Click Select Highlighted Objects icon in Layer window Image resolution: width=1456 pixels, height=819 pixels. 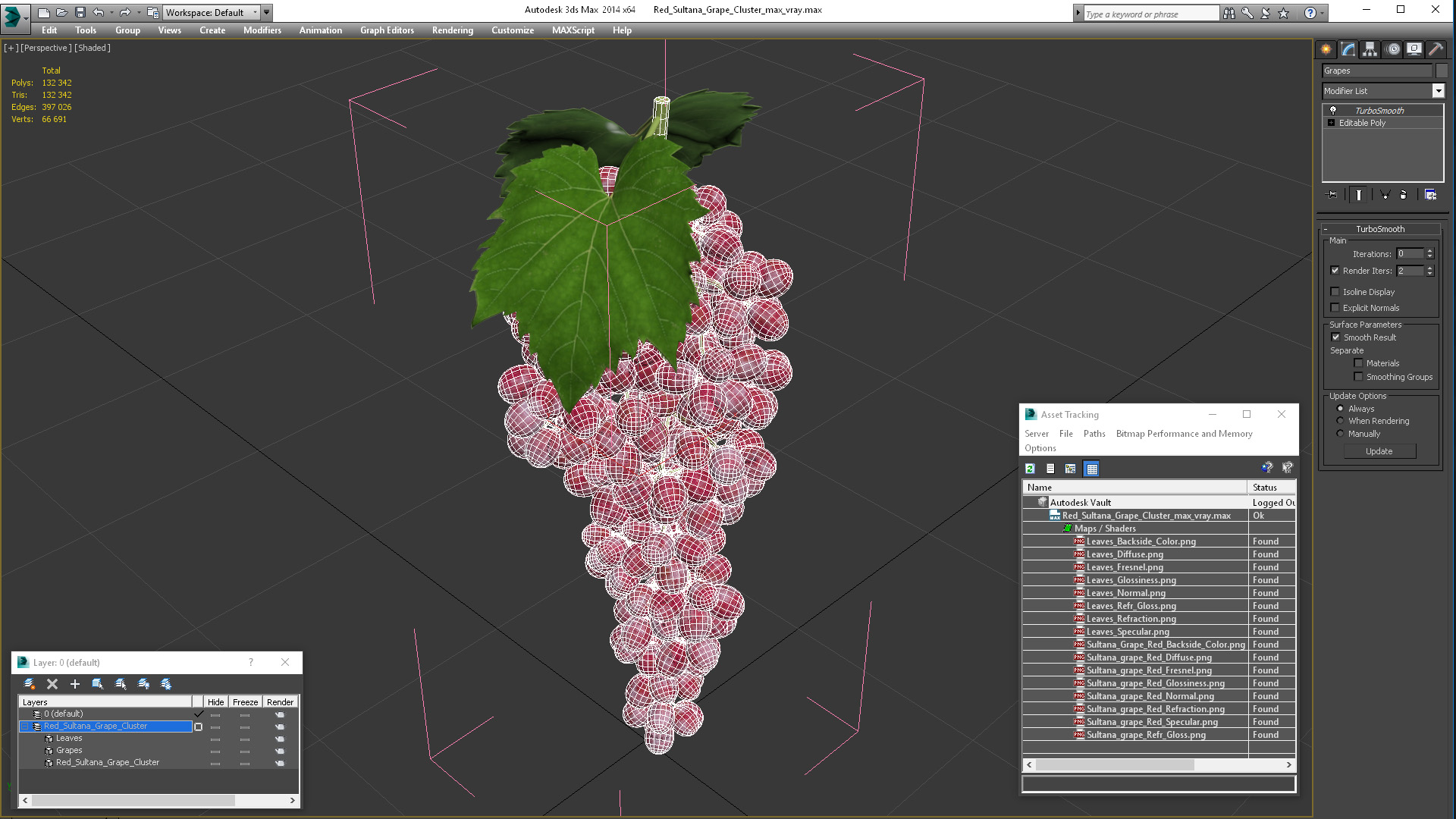[98, 684]
